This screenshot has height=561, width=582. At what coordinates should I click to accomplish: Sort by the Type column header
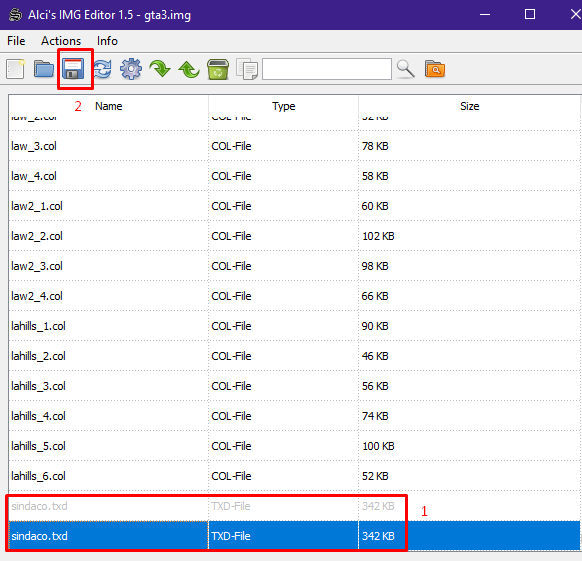pyautogui.click(x=284, y=106)
